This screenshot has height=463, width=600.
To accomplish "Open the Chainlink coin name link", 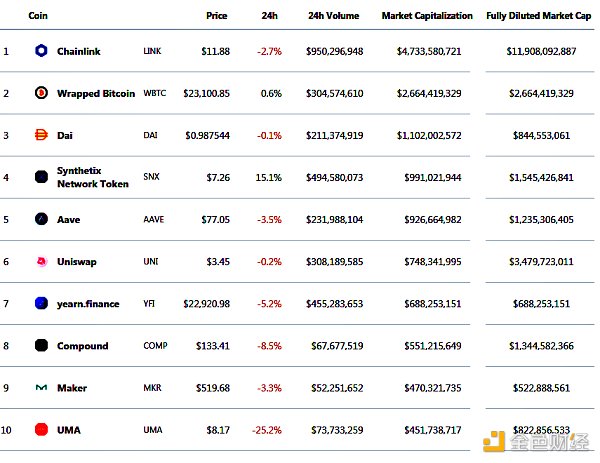I will click(80, 51).
